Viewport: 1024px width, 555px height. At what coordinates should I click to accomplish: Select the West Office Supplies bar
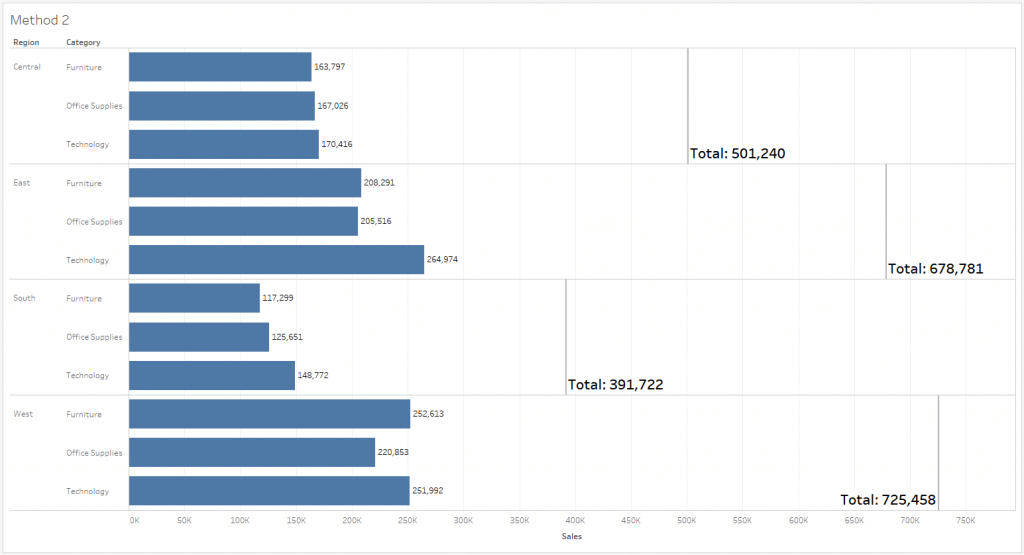[x=252, y=452]
